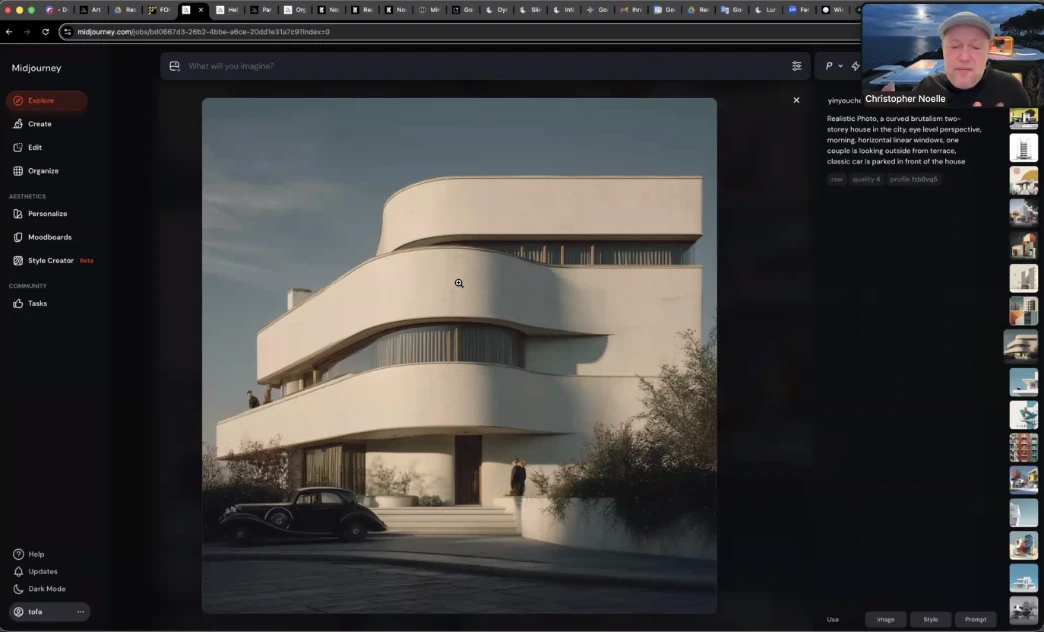The image size is (1044, 632).
Task: Close the image lightbox view
Action: pyautogui.click(x=796, y=100)
